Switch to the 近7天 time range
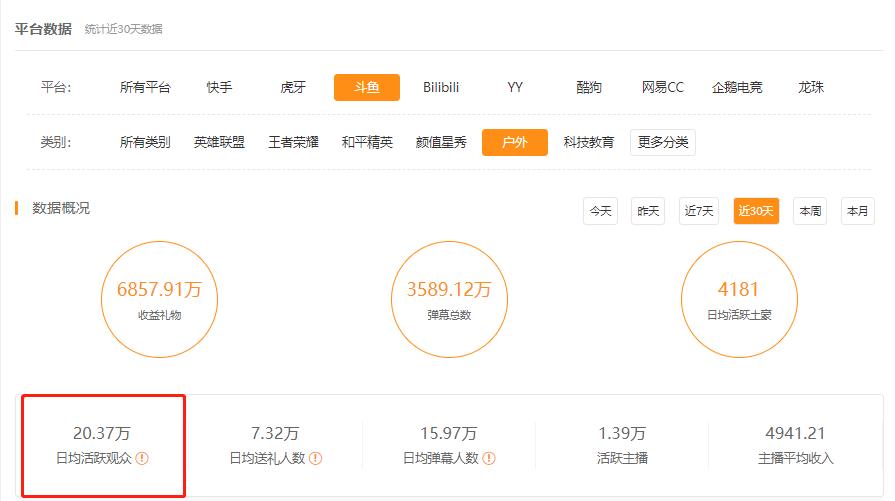This screenshot has height=501, width=895. point(699,211)
